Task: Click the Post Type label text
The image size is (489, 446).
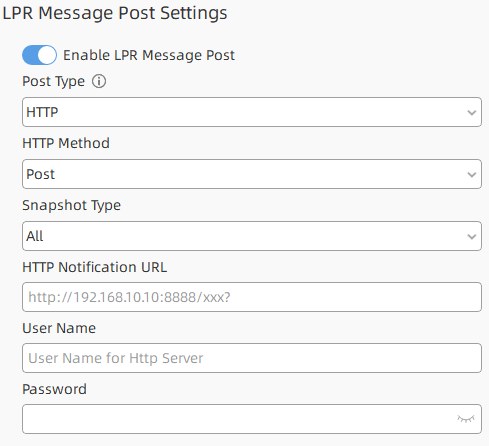Action: (53, 82)
